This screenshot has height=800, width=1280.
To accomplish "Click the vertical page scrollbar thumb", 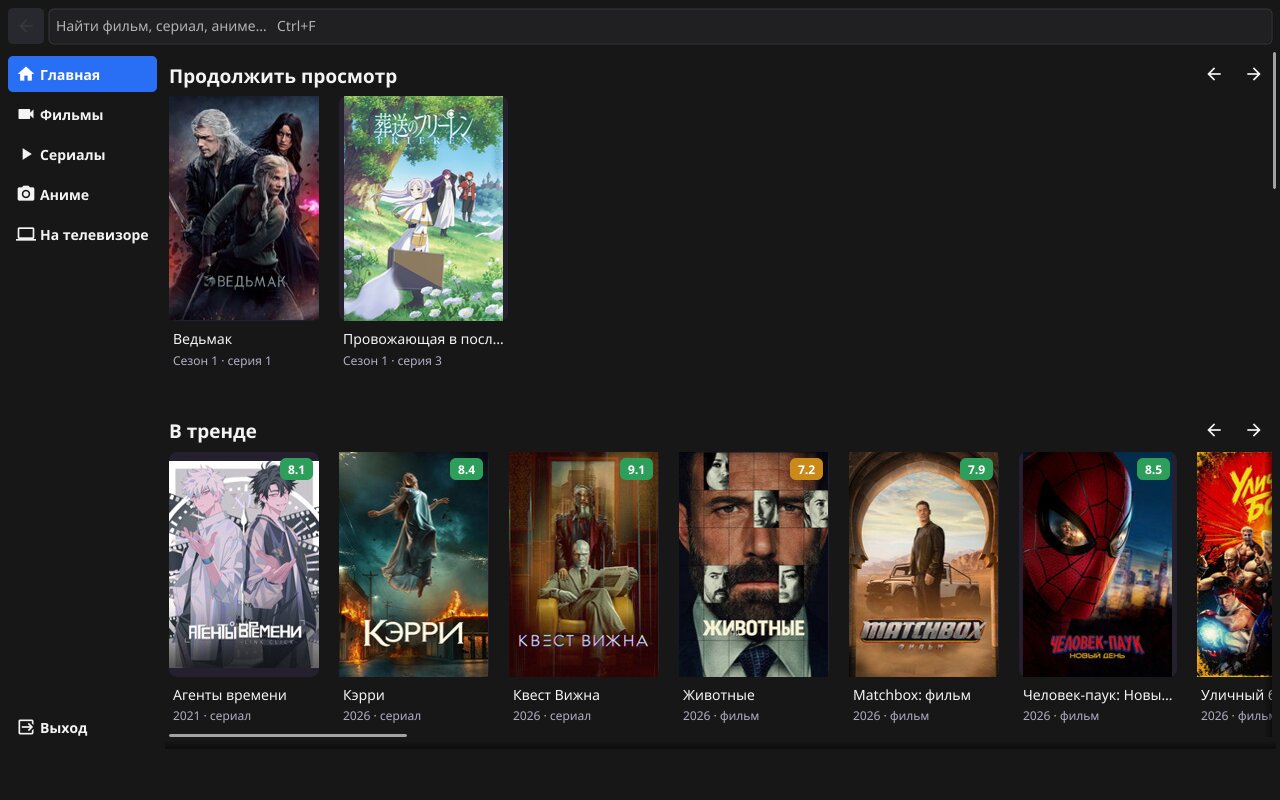I will pyautogui.click(x=1274, y=120).
